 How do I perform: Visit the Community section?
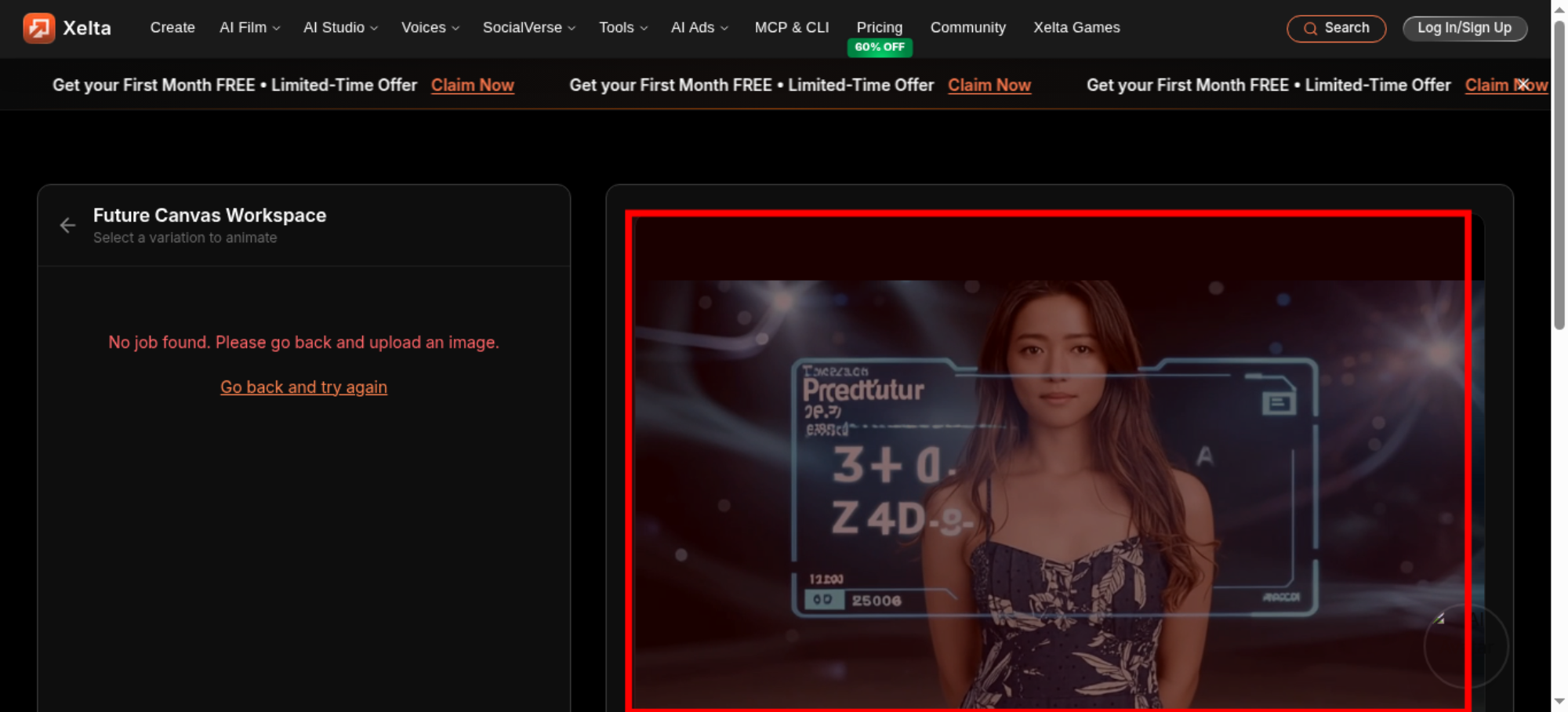968,27
